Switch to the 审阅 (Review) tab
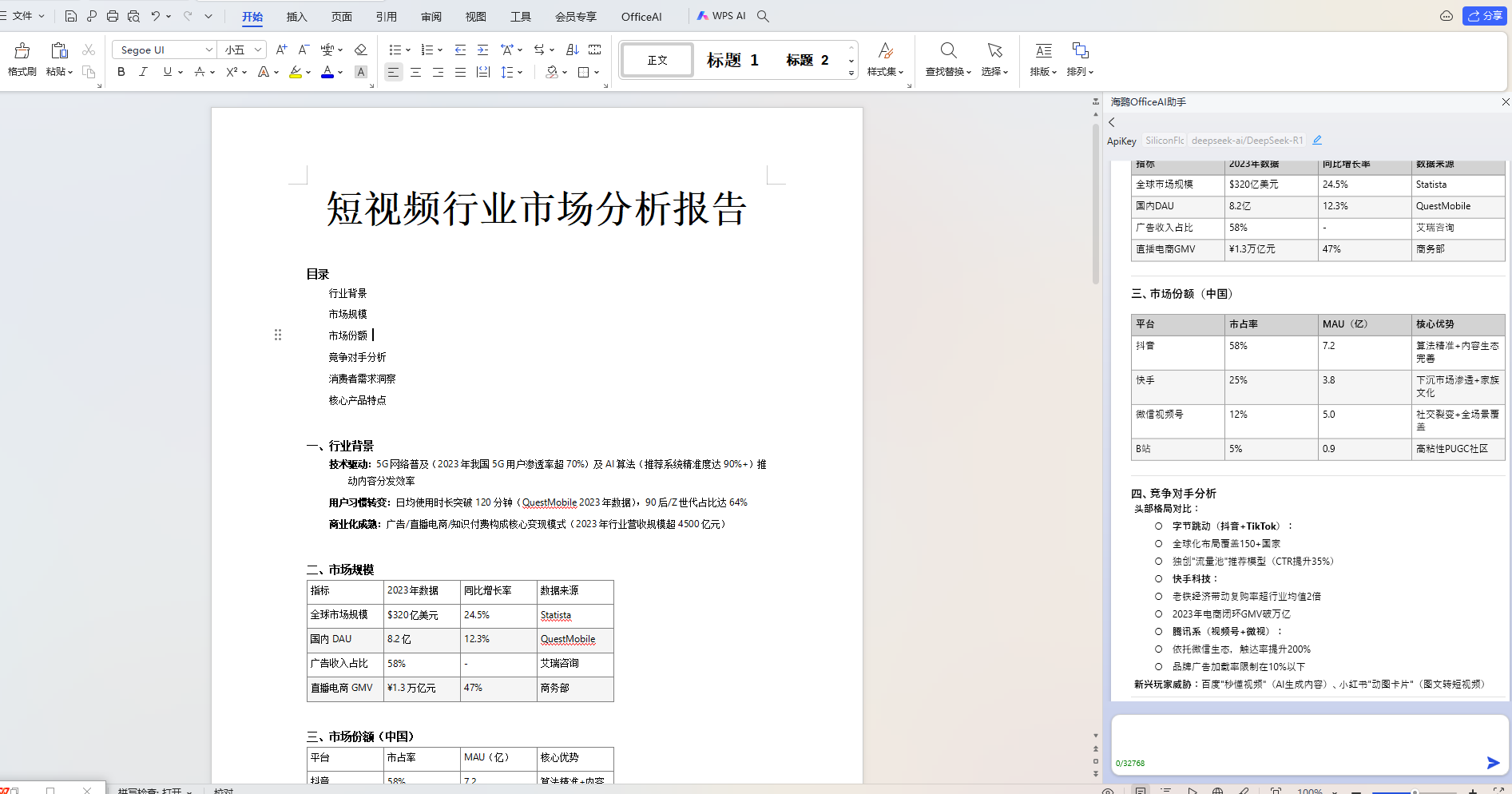 tap(431, 16)
